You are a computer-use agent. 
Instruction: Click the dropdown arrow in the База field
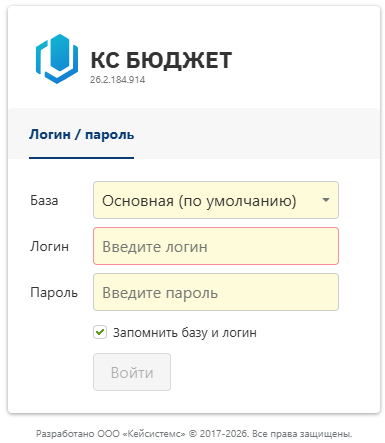click(x=326, y=200)
